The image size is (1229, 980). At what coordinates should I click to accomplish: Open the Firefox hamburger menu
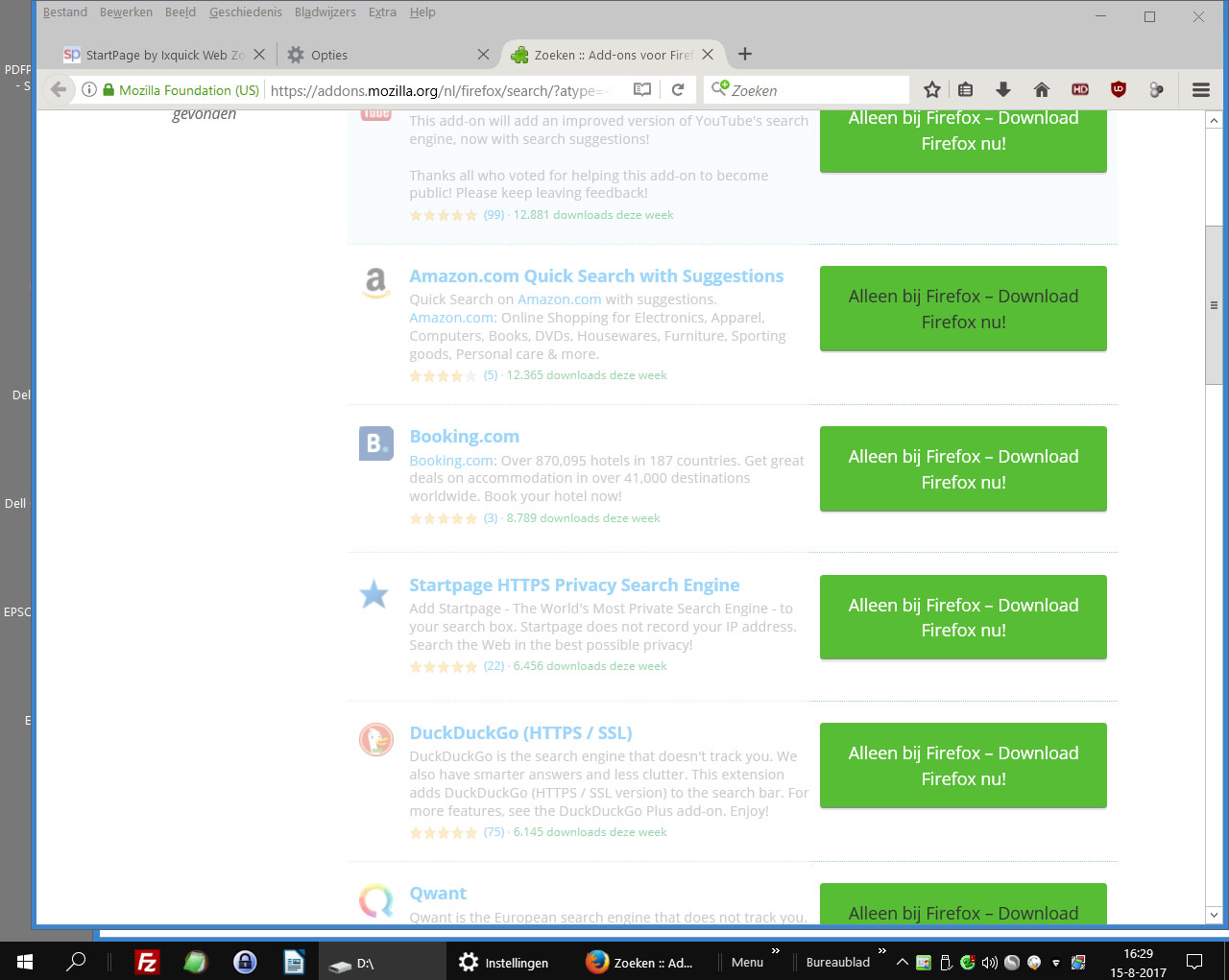[x=1201, y=89]
